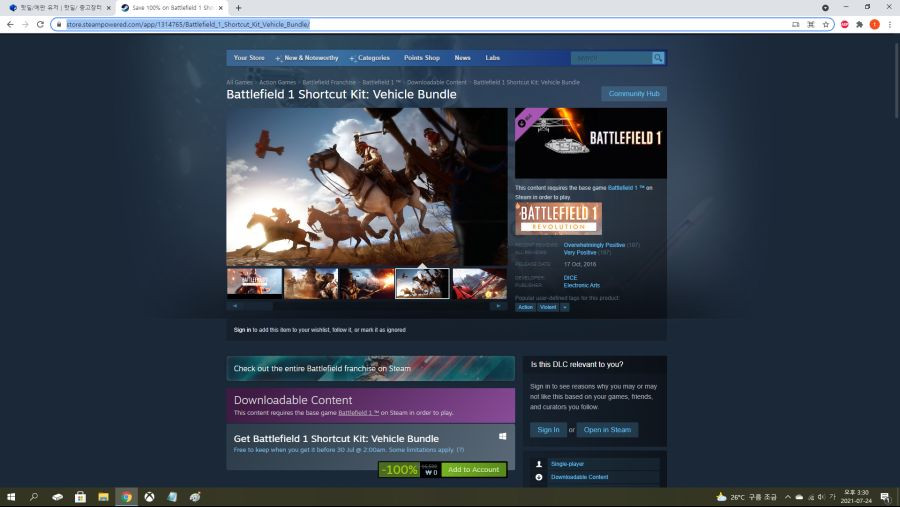Screen dimensions: 900x507
Task: Open Windows notification center
Action: click(885, 497)
